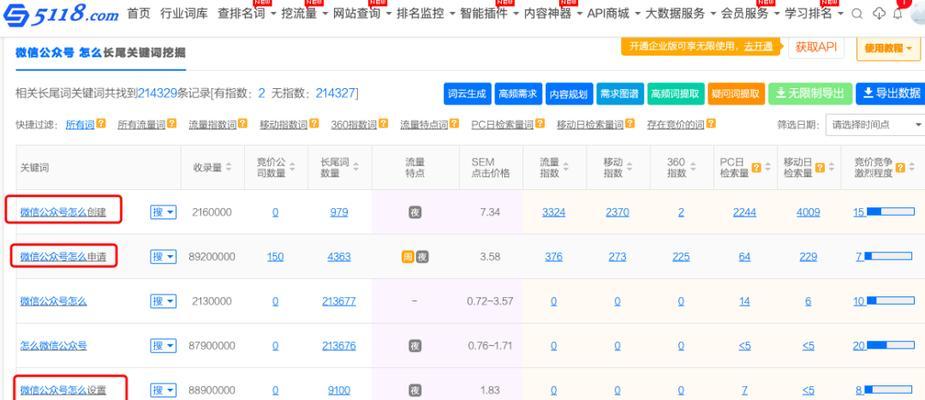The image size is (925, 400).
Task: Click the user avatar at top right
Action: [919, 14]
